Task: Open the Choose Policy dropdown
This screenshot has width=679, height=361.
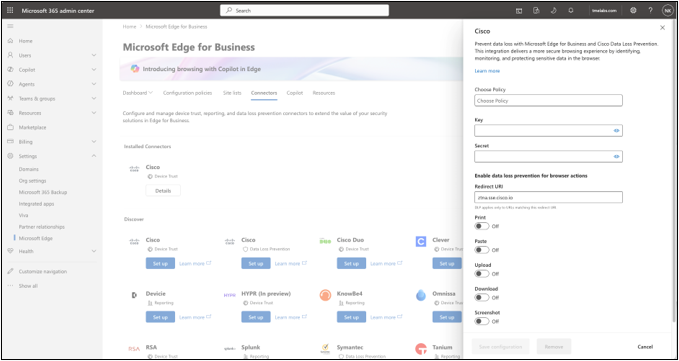Action: 548,100
